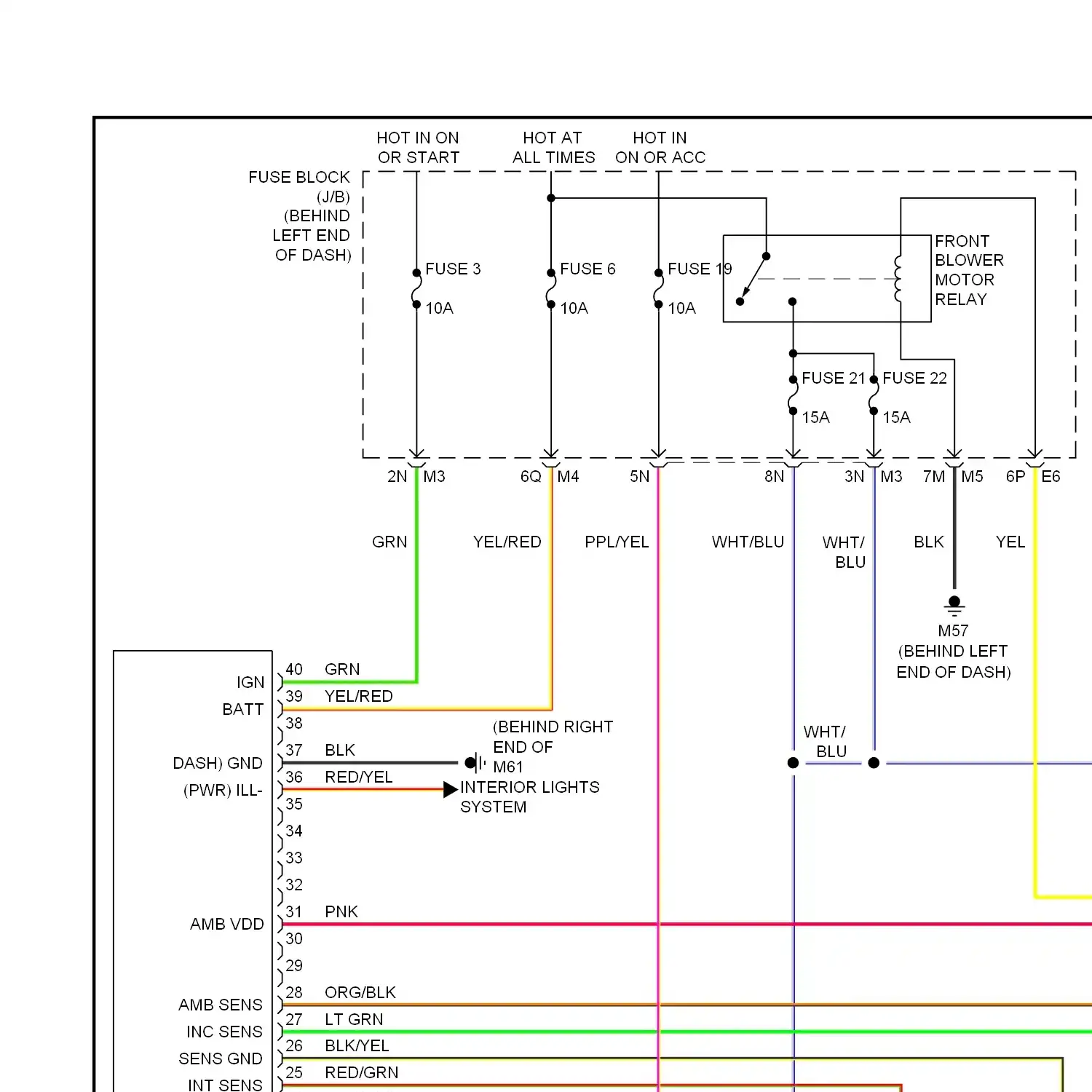Viewport: 1092px width, 1092px height.
Task: Click the "(PWR) ILL-" pin label
Action: (223, 791)
